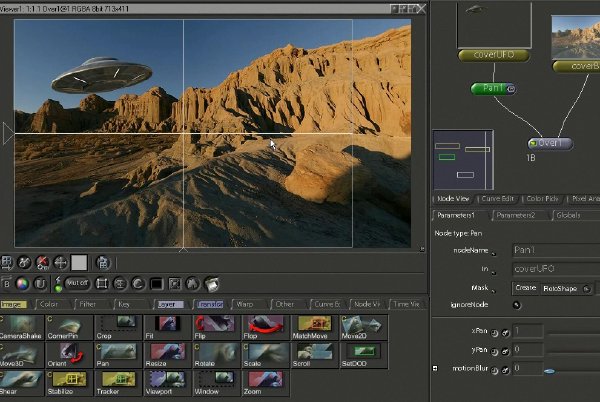Viewport: 600px width, 402px height.
Task: Click the nodeName text field
Action: (x=555, y=249)
